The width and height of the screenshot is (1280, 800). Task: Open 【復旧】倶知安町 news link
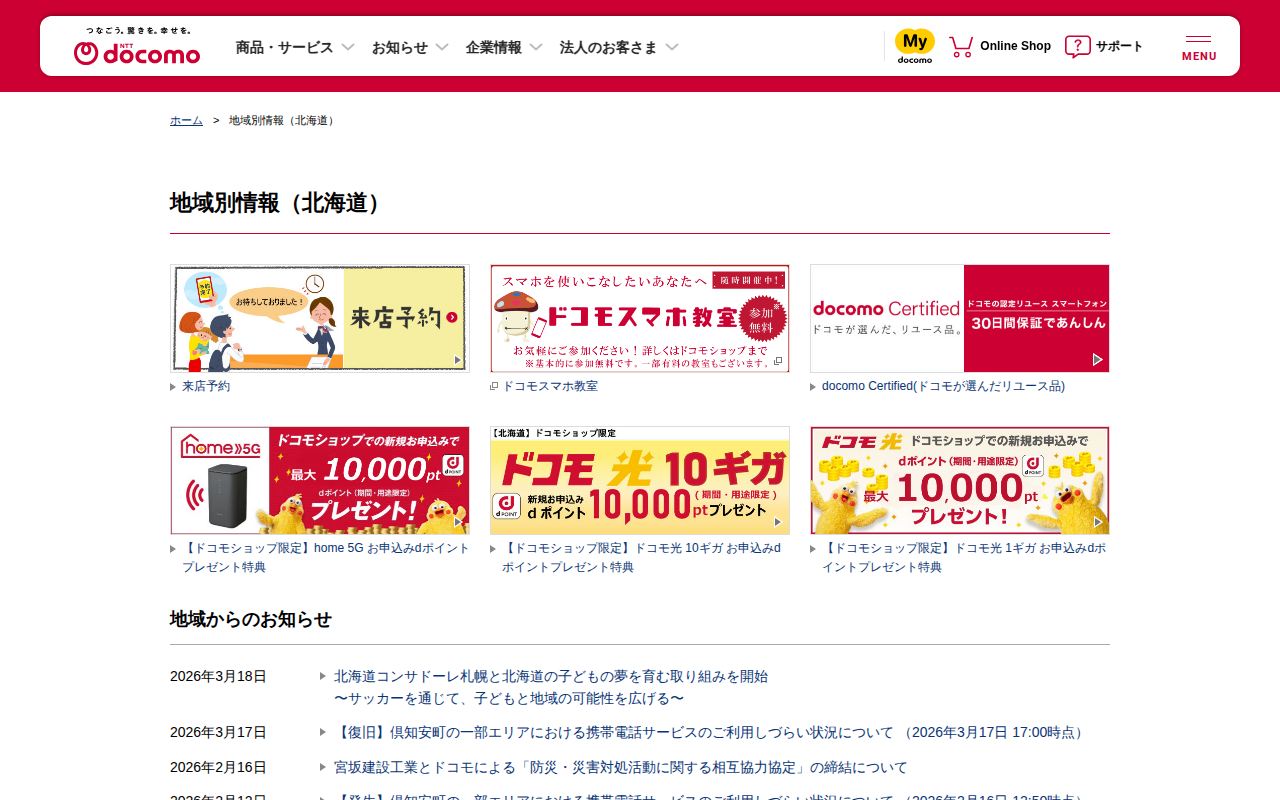[711, 732]
